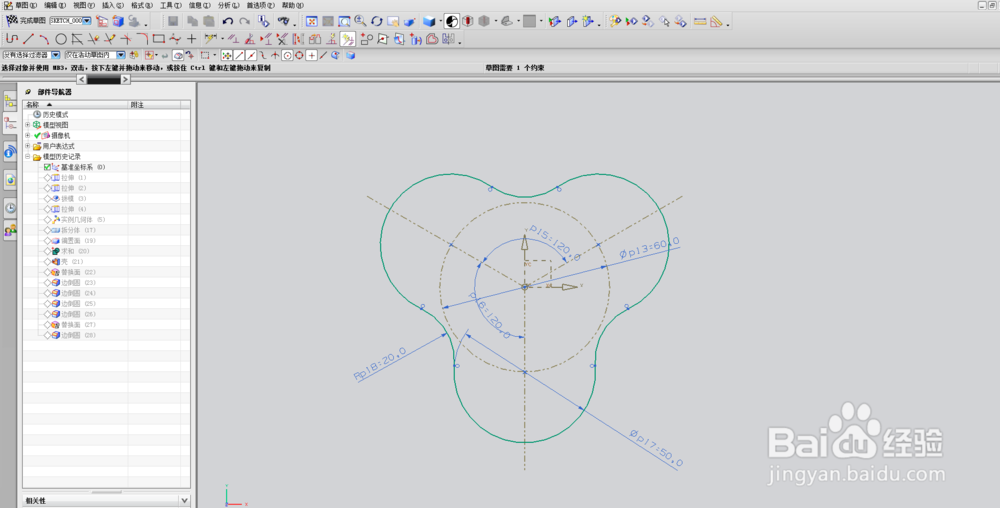Click the 附注 column header
Screen dimensions: 1000x508
[154, 105]
